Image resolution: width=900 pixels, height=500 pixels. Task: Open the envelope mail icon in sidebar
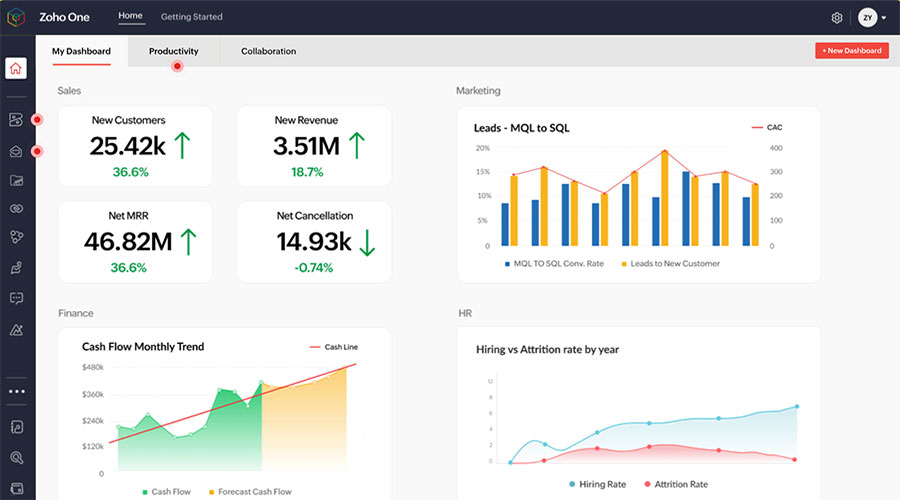[16, 152]
